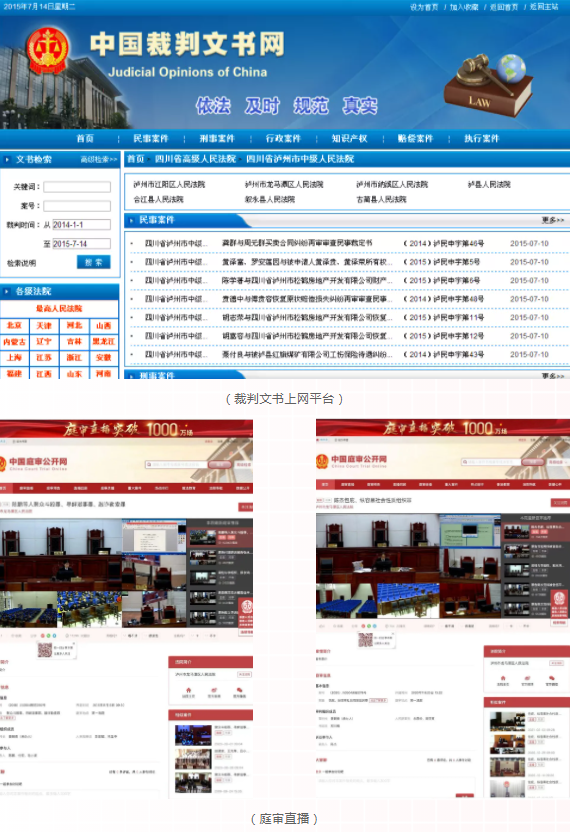Click 中国庭审公开网 logo in right screenshot
This screenshot has height=832, width=570.
click(352, 461)
